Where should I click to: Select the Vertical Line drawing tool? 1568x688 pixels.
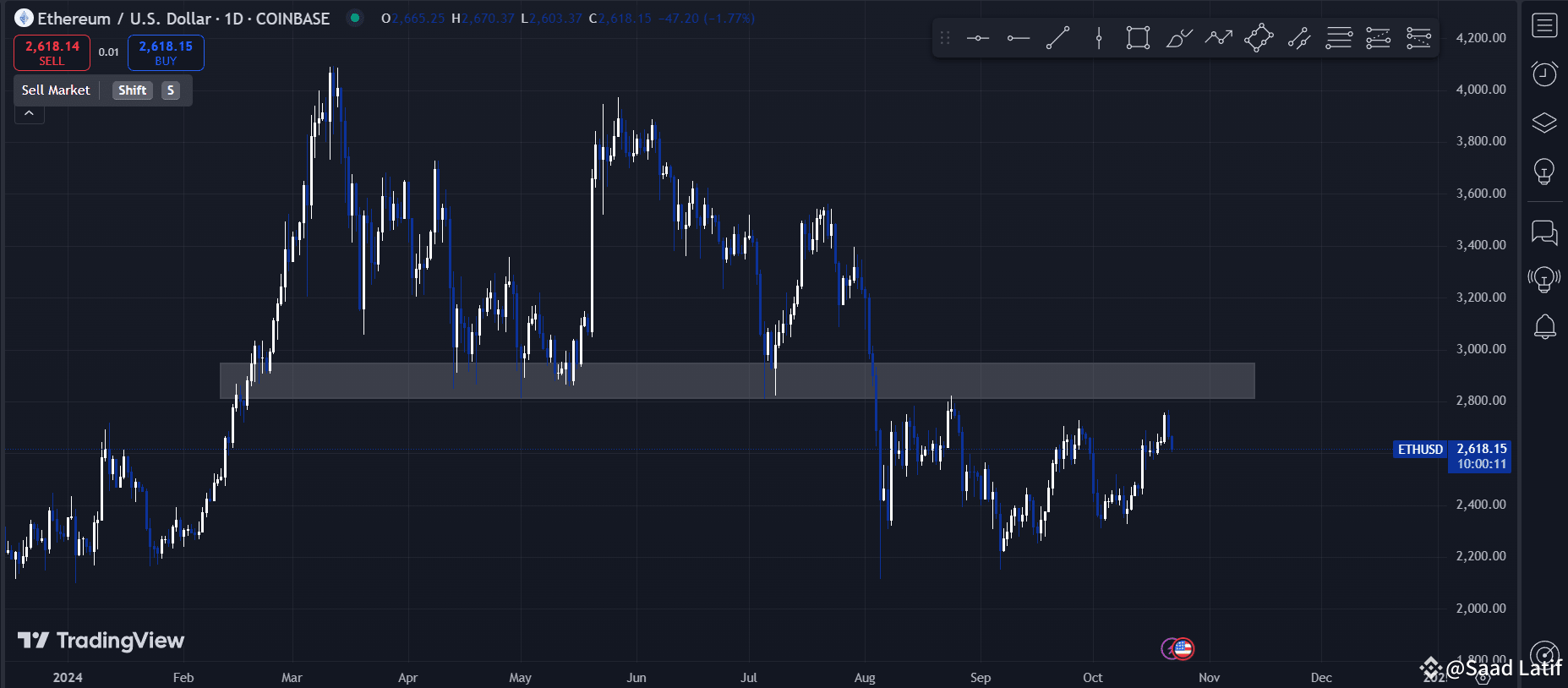pos(1099,38)
